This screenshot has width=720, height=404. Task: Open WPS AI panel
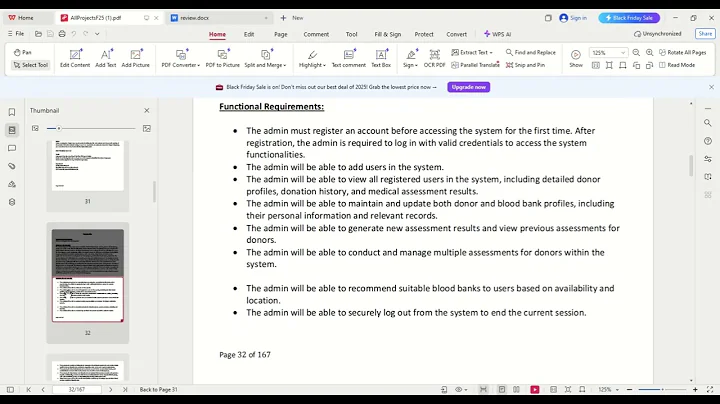tap(497, 34)
